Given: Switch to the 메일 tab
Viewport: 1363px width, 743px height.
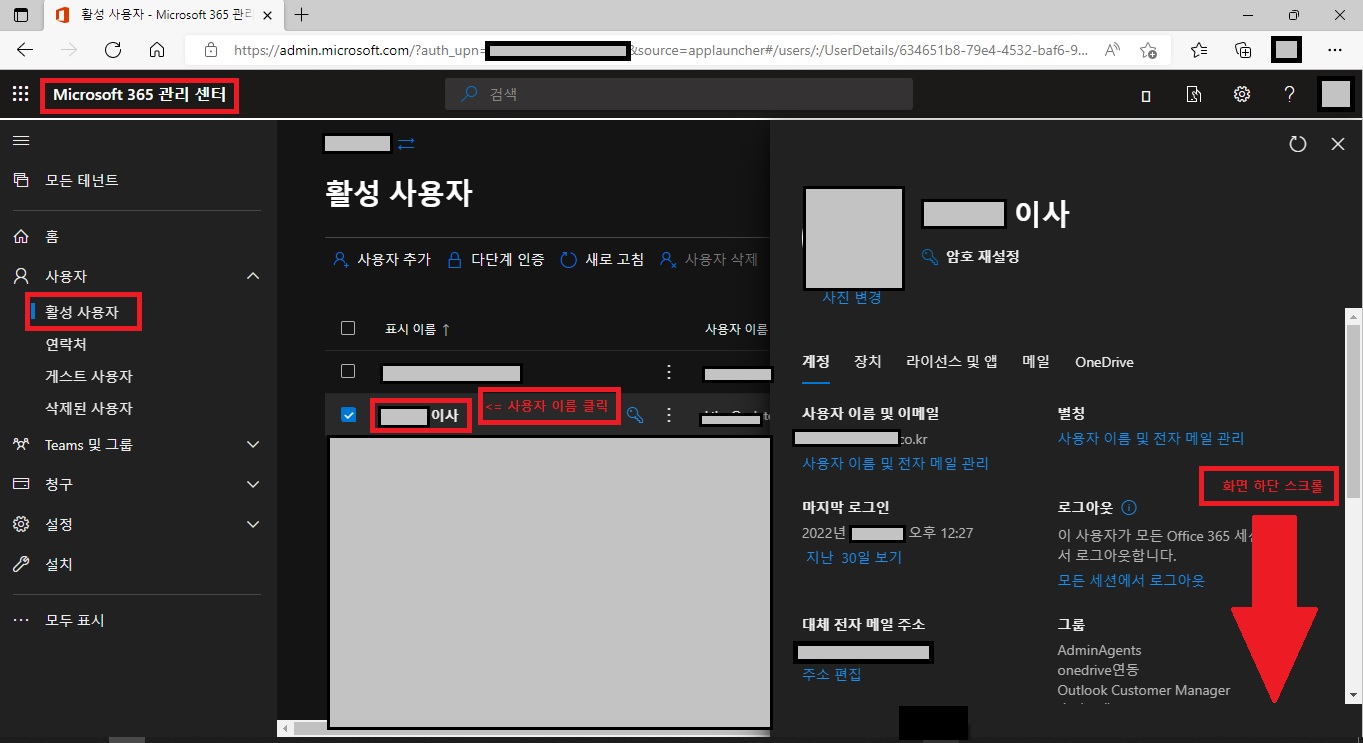Looking at the screenshot, I should point(1036,362).
